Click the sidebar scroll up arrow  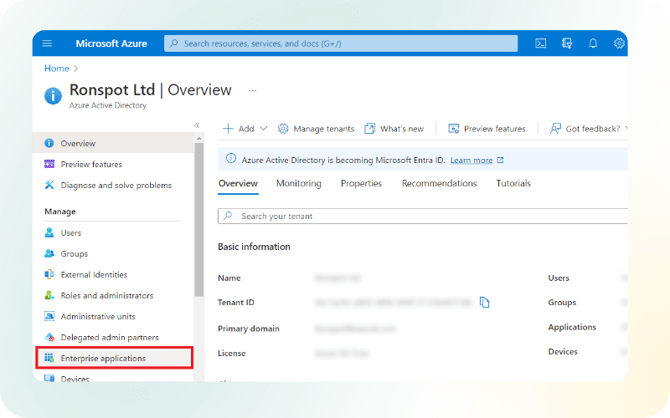199,138
